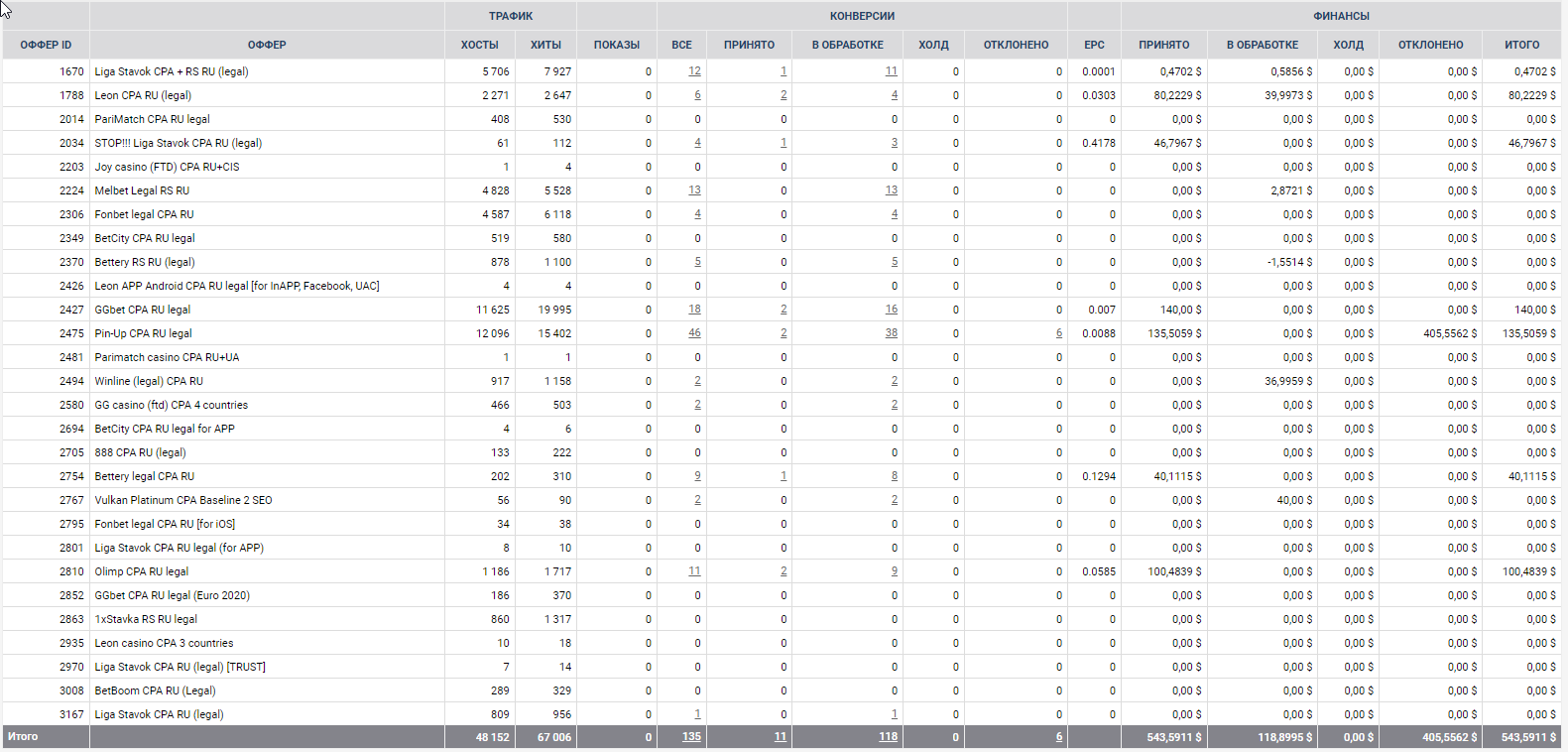This screenshot has height=752, width=1568.
Task: Click the Итого footer row label
Action: pyautogui.click(x=23, y=736)
